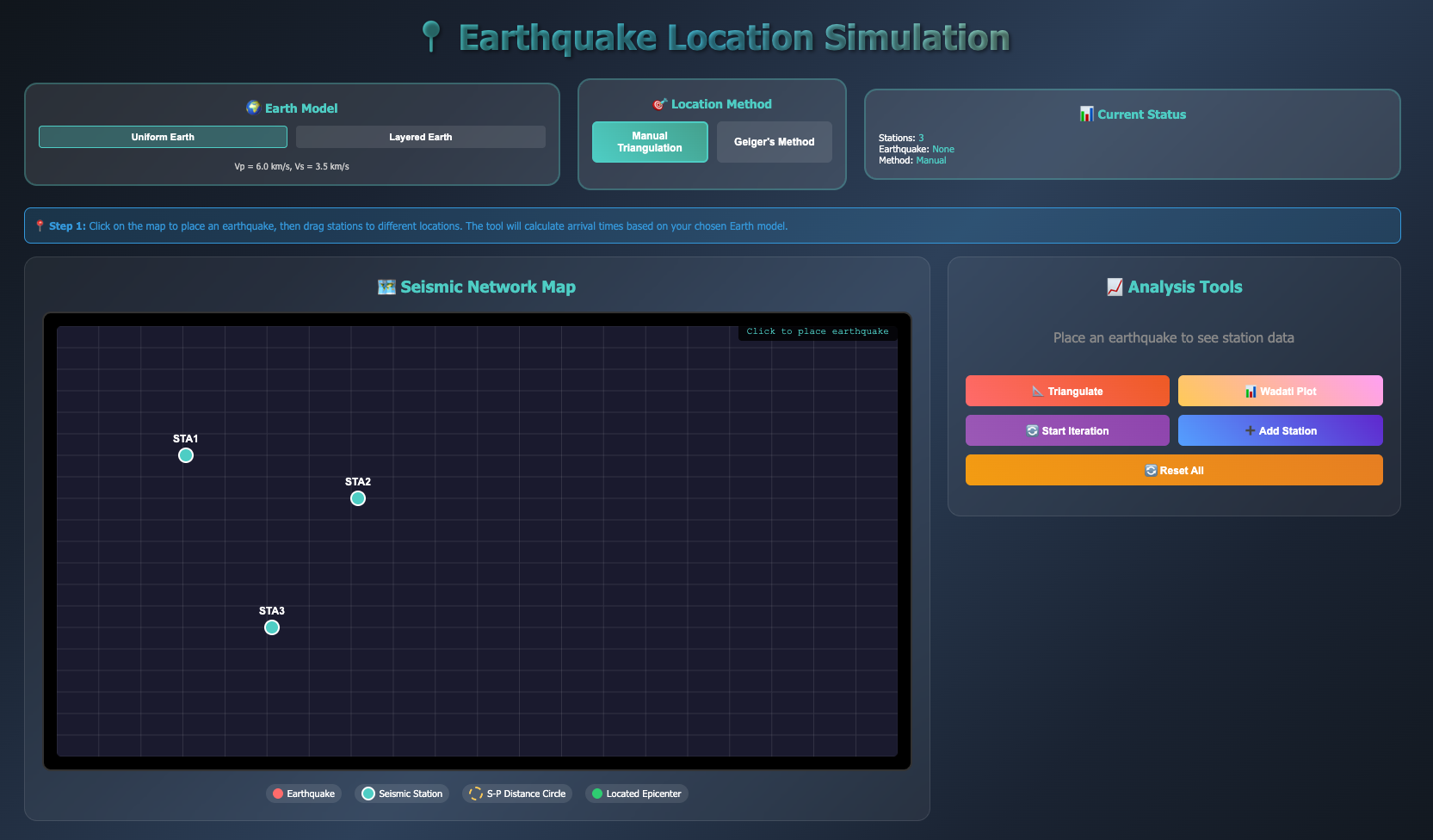Click the chart icon beside Analysis Tools
Image resolution: width=1433 pixels, height=840 pixels.
pyautogui.click(x=1117, y=287)
